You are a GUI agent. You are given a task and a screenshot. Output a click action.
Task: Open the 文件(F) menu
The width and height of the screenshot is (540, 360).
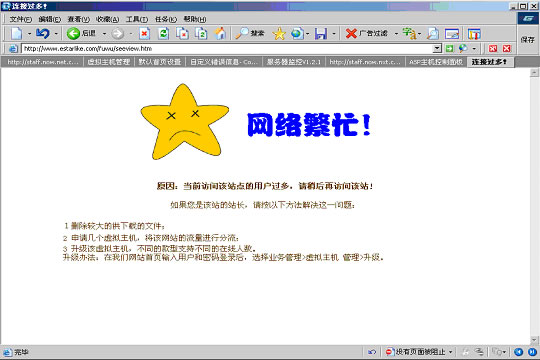tap(20, 19)
